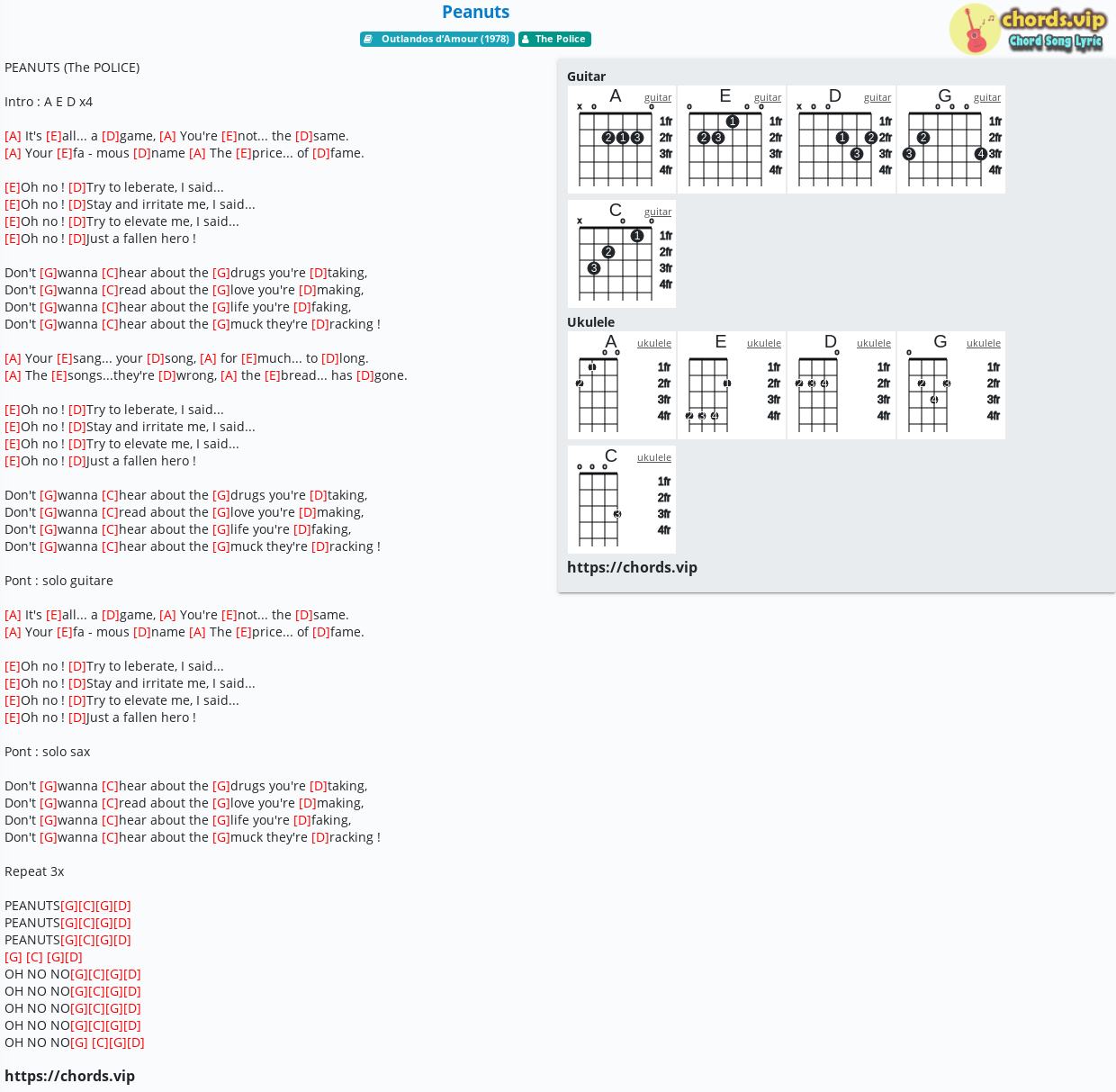Open the Outlandos d'Amour (1978) album tag
This screenshot has width=1116, height=1092.
pos(437,39)
